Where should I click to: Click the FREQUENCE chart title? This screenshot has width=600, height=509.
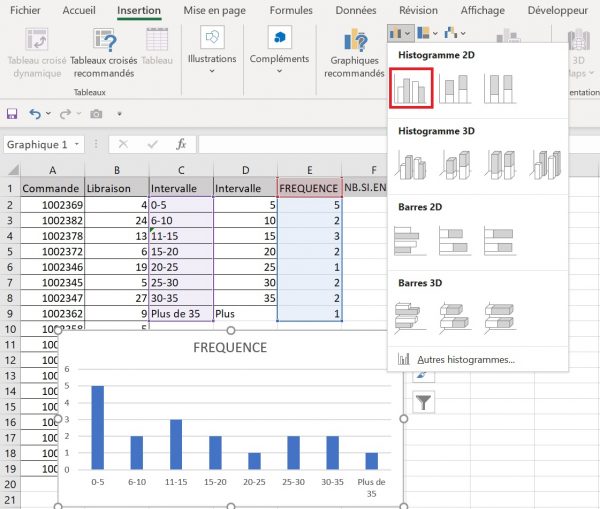231,348
